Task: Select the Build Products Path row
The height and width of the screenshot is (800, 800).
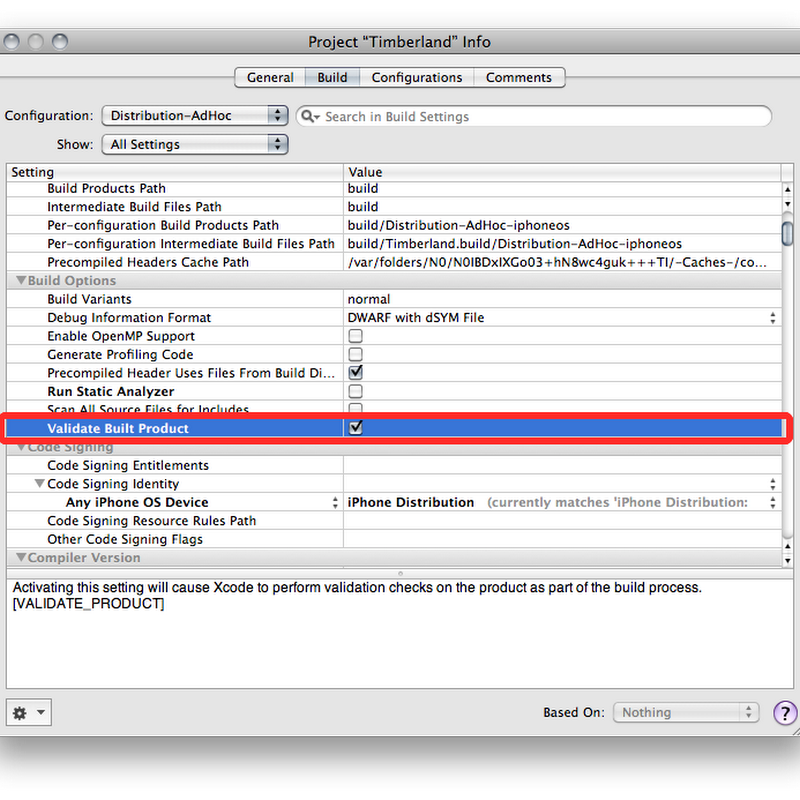Action: [x=394, y=188]
